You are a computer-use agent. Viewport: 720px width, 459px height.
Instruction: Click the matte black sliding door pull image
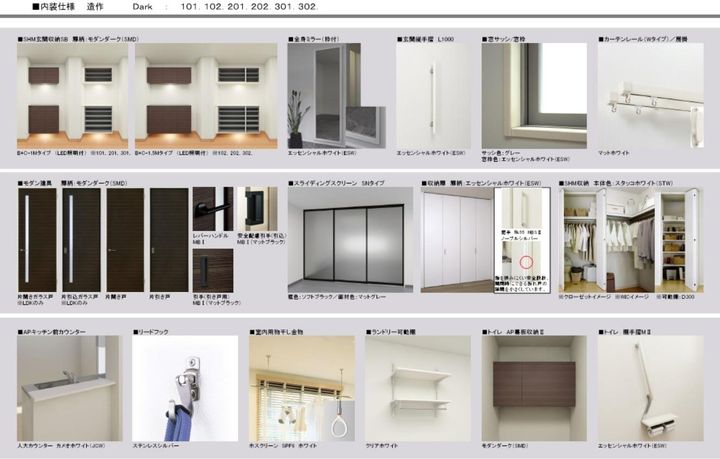click(255, 208)
